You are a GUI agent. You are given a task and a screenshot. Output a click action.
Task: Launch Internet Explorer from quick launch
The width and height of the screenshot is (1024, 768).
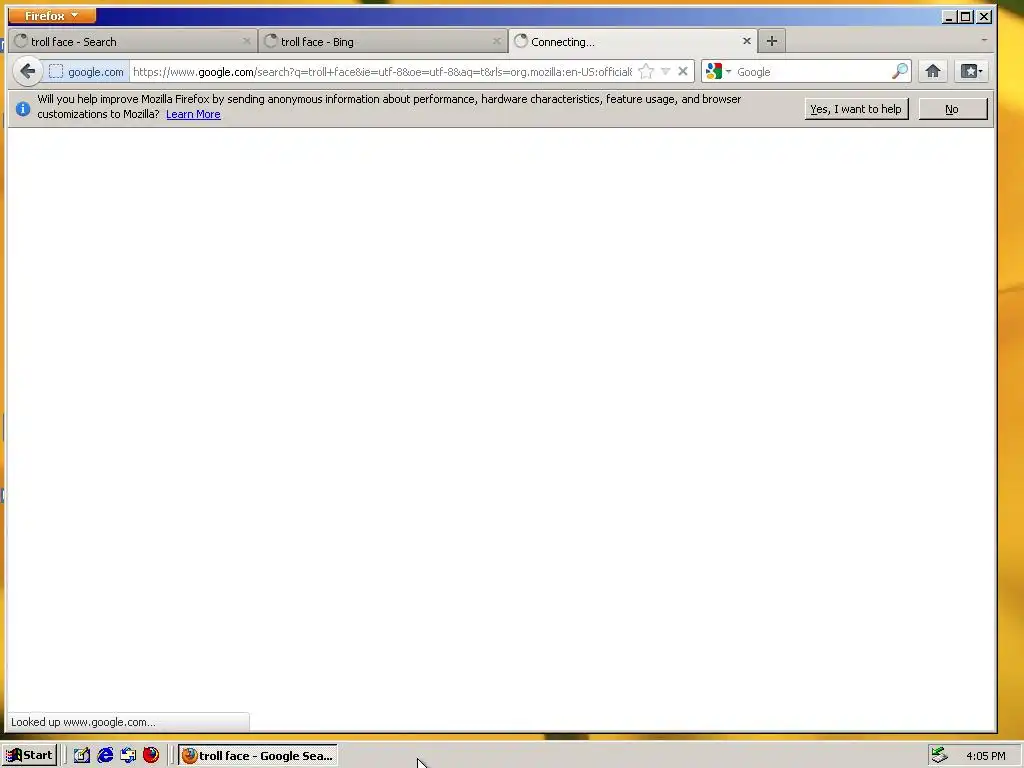(x=104, y=756)
